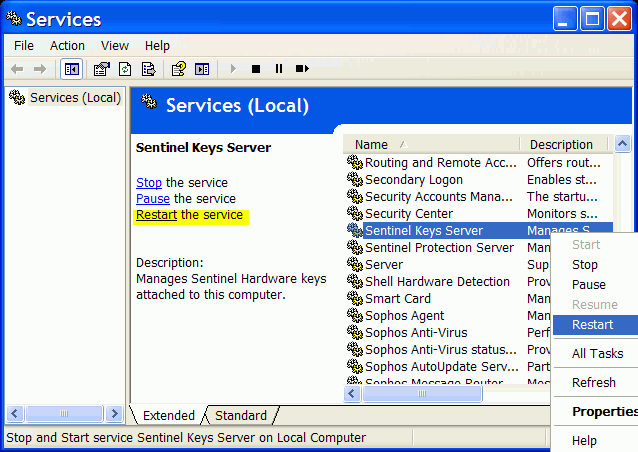This screenshot has width=638, height=452.
Task: Maximize the Services window
Action: (x=592, y=19)
